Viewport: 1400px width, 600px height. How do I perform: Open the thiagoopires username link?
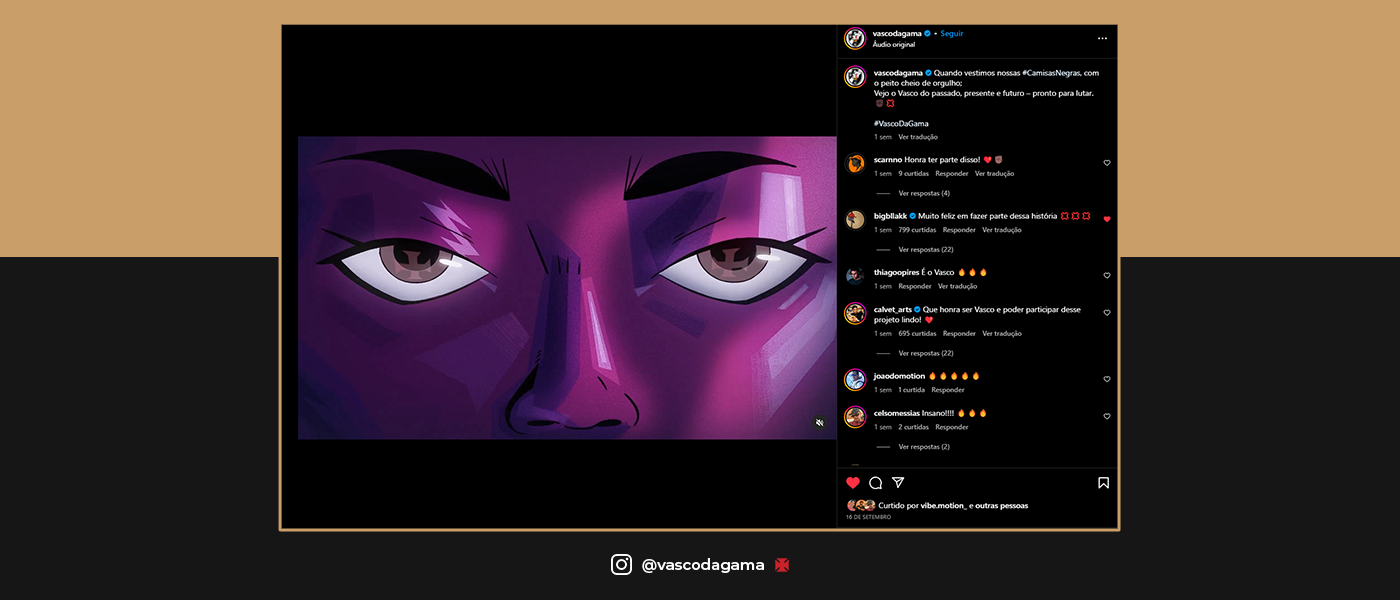897,272
